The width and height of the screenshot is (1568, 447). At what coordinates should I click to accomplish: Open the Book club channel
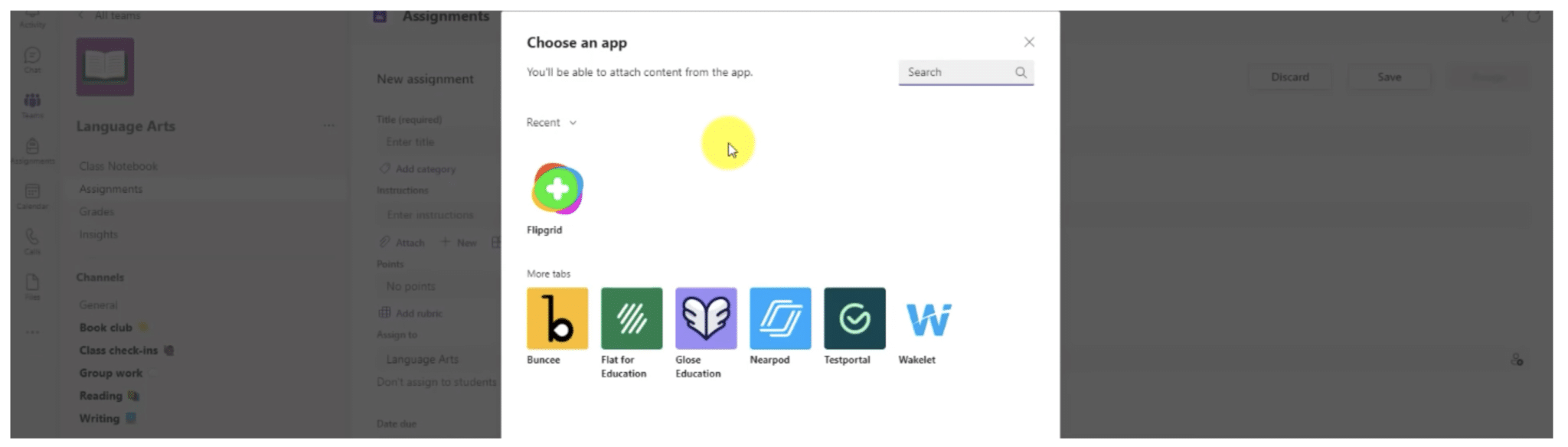(x=113, y=328)
